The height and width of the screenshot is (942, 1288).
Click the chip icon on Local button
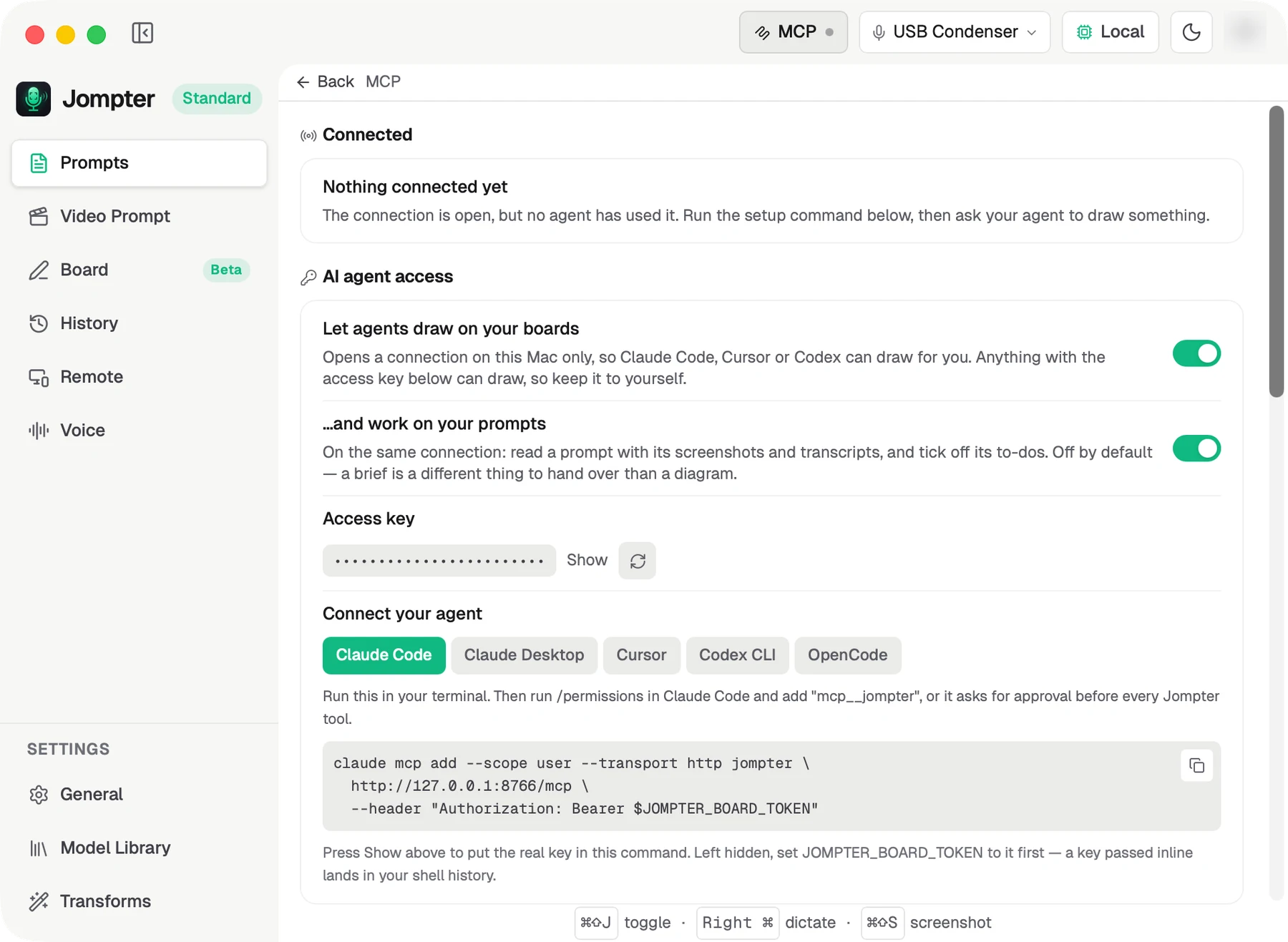[x=1085, y=32]
